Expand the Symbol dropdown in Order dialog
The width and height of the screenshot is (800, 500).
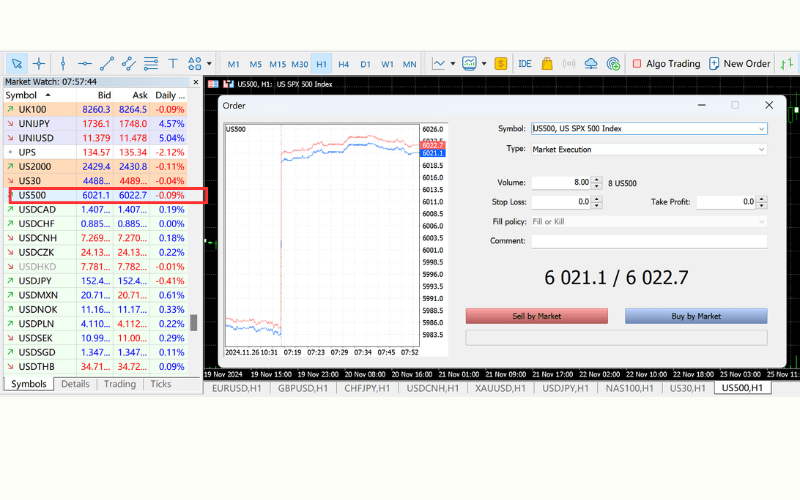[x=761, y=129]
